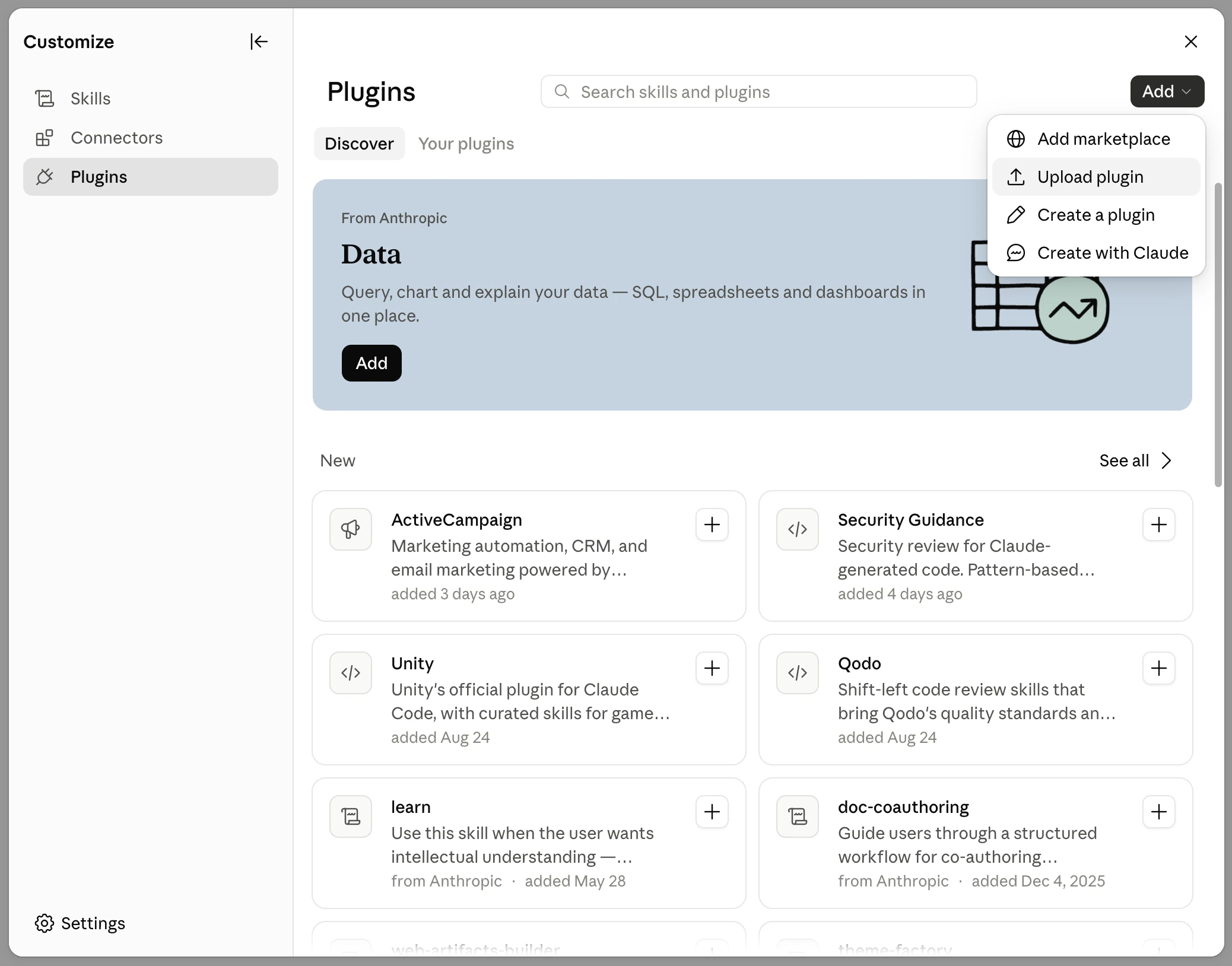Open the learn skill title
The width and height of the screenshot is (1232, 966).
coord(411,807)
